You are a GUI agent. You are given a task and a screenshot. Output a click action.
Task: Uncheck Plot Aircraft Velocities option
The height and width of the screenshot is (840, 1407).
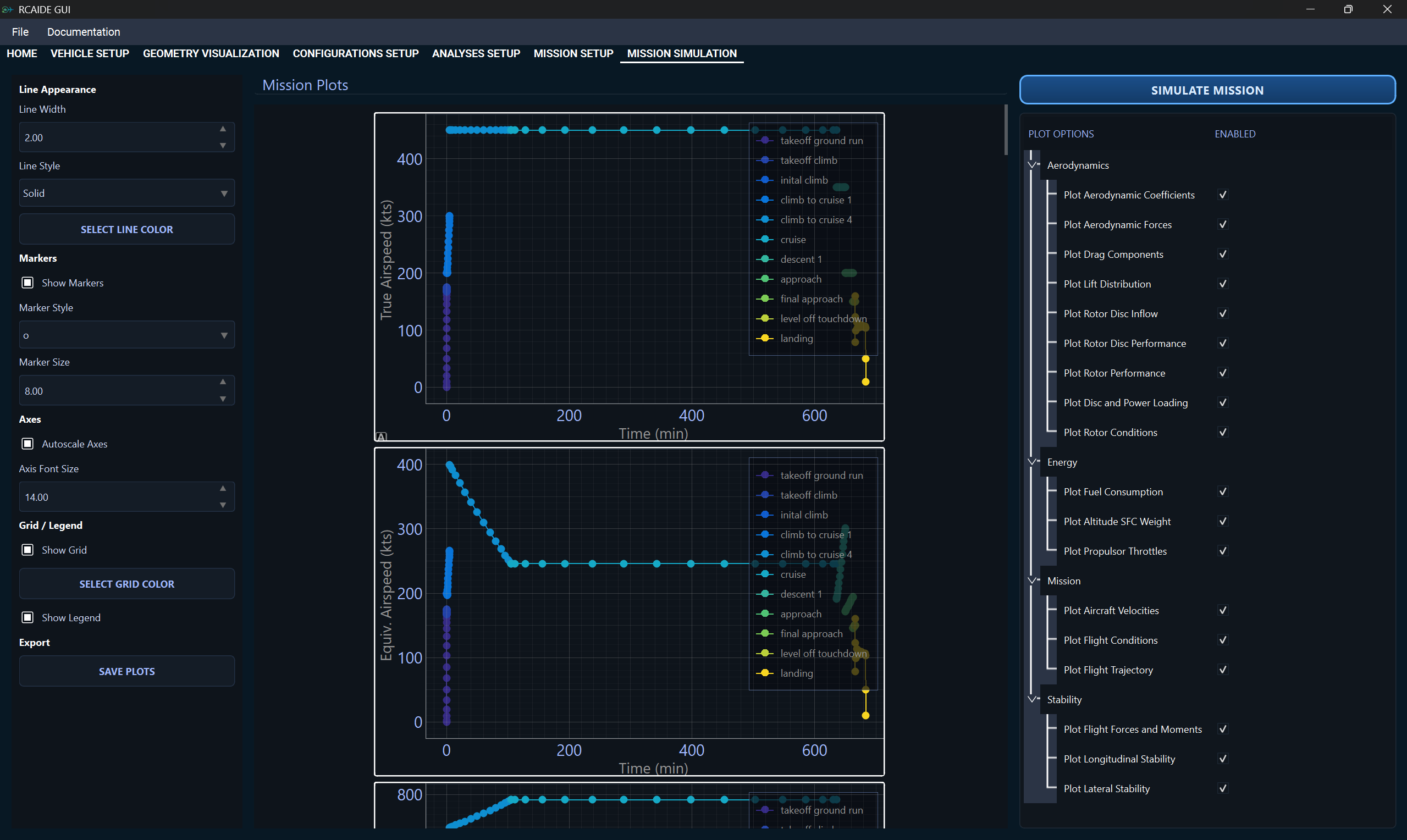1222,610
